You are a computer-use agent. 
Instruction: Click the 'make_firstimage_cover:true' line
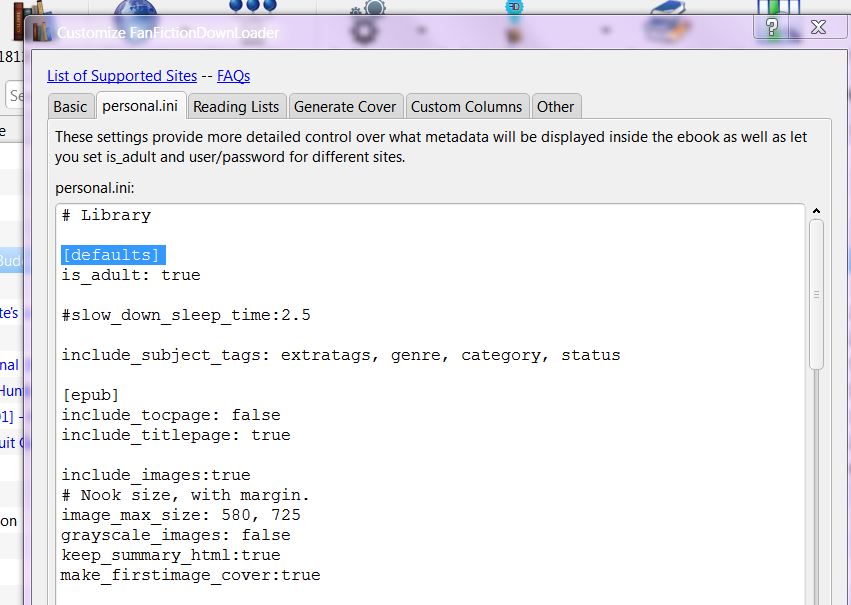[190, 575]
